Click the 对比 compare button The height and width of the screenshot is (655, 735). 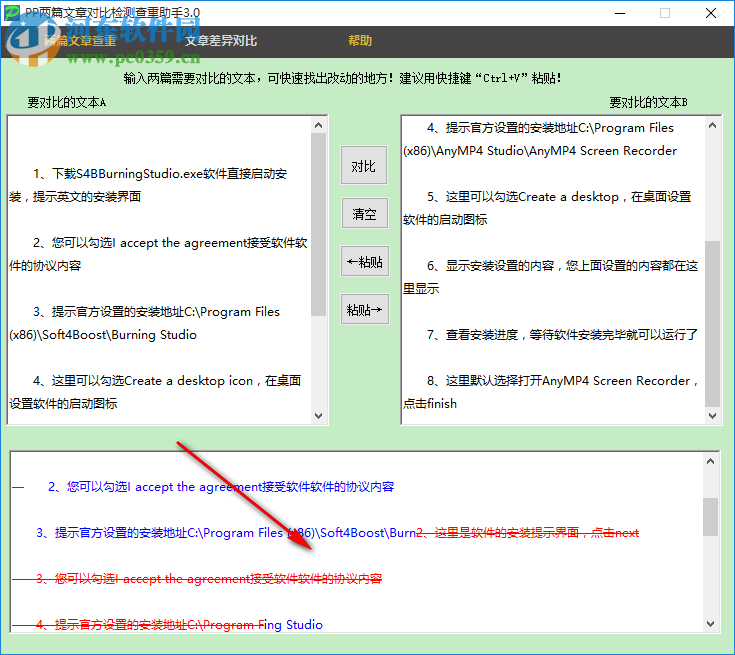(x=364, y=165)
